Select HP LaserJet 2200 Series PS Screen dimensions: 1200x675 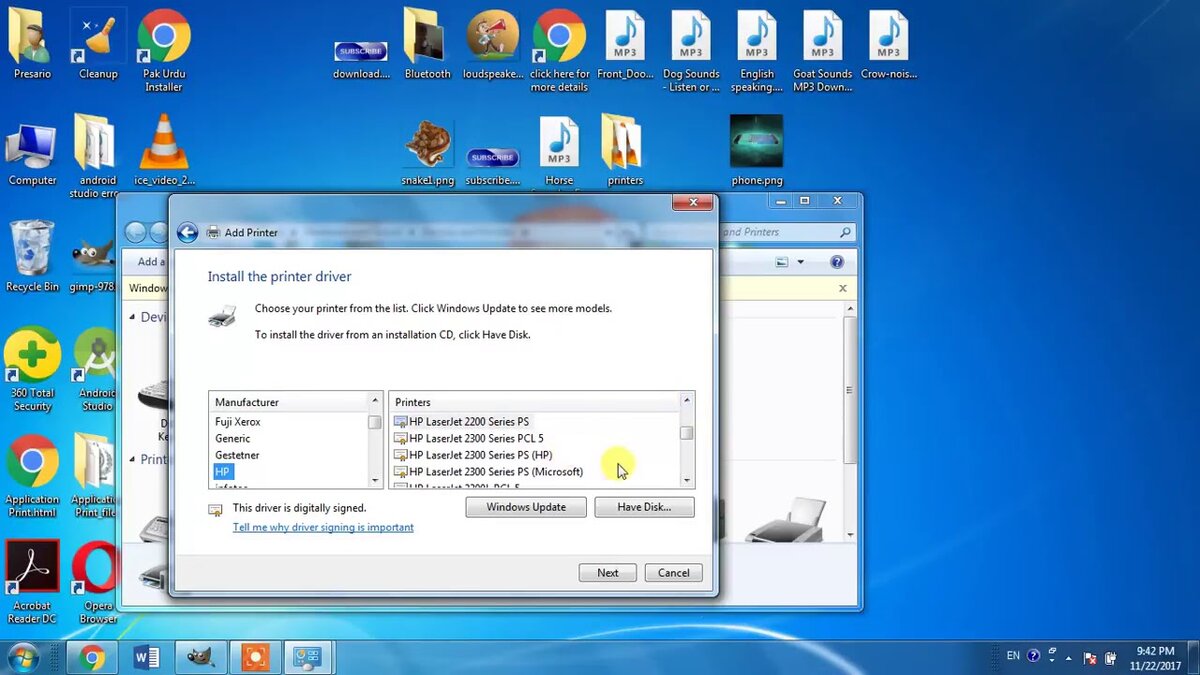462,422
